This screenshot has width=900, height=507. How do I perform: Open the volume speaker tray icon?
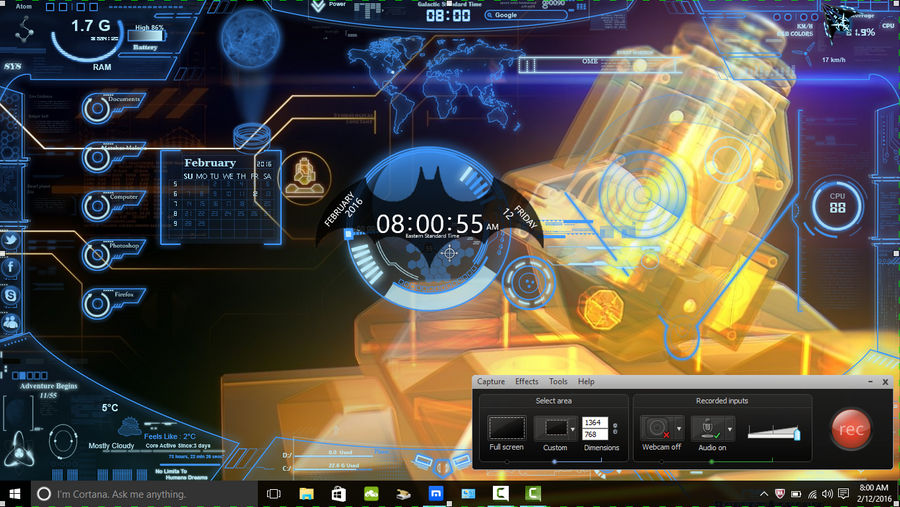[827, 494]
